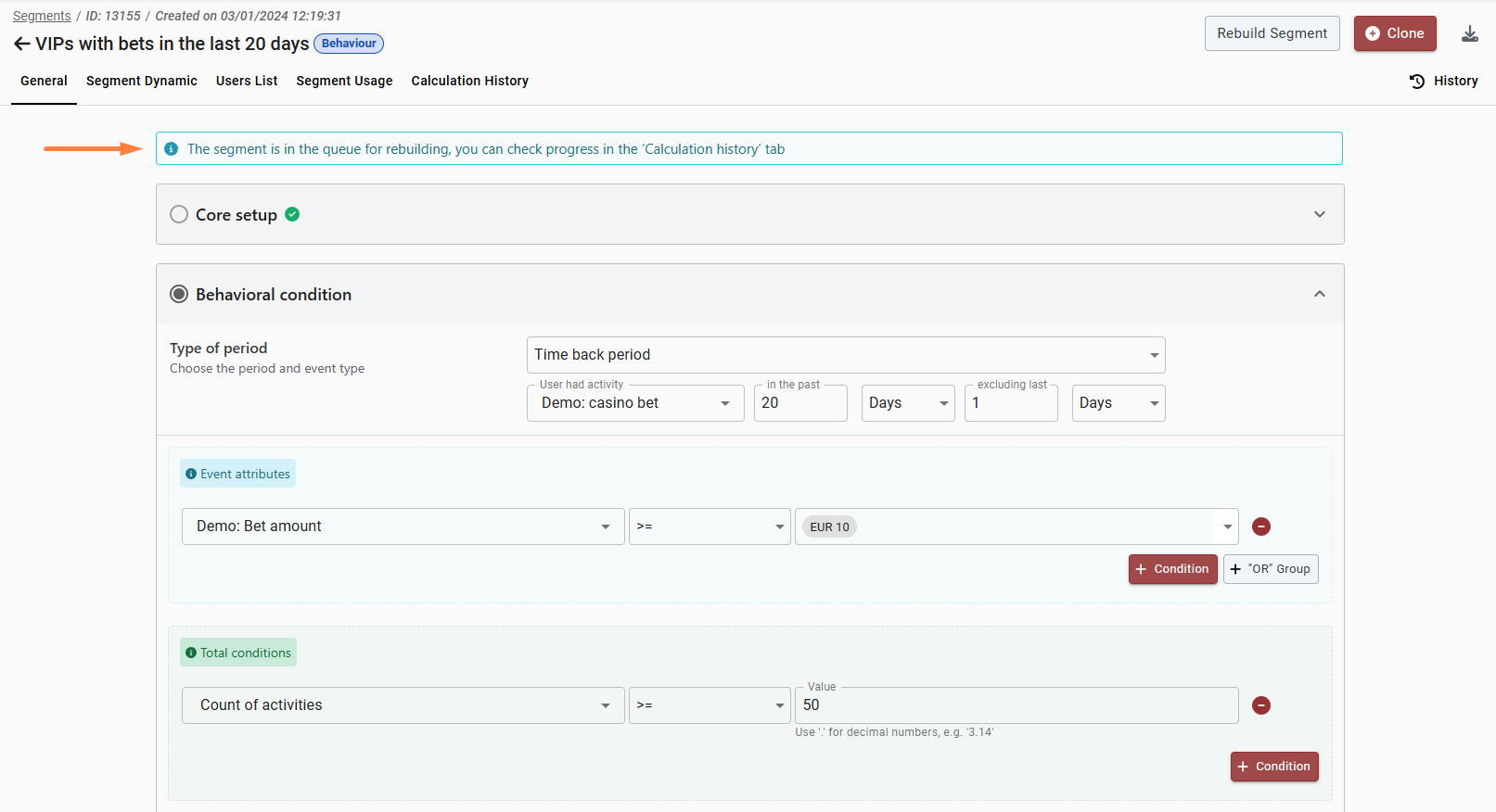Add an "OR" Group
This screenshot has height=812, width=1496.
coord(1271,569)
